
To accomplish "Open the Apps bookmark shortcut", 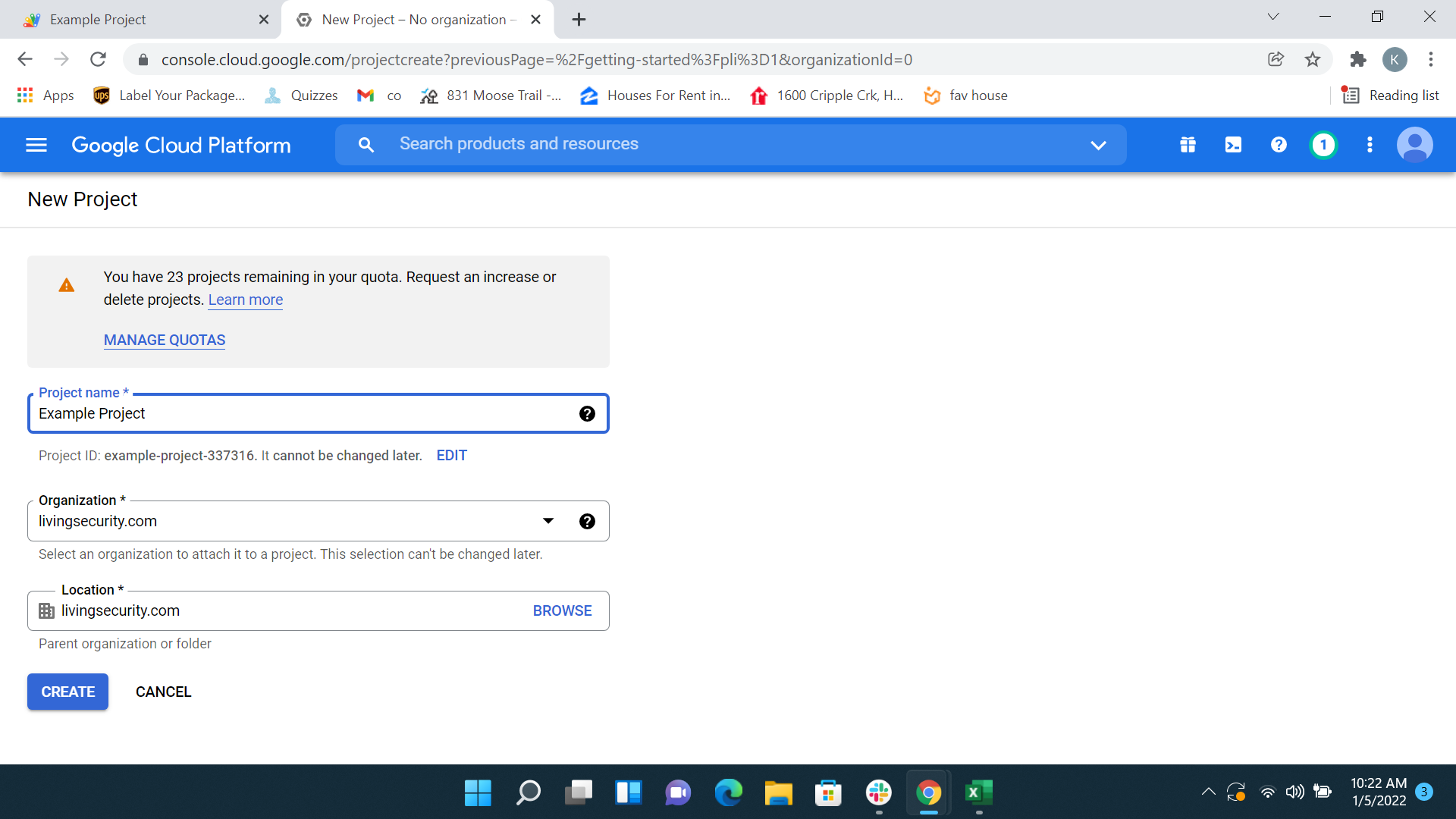I will [45, 96].
